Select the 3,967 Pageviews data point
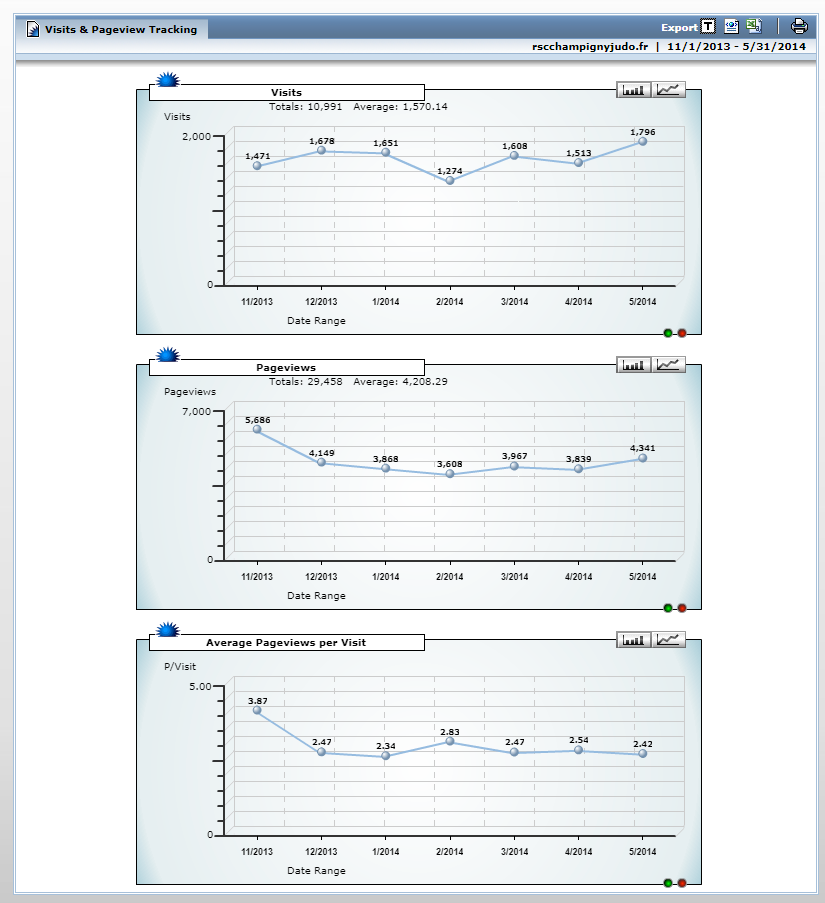Viewport: 825px width, 903px height. coord(514,466)
